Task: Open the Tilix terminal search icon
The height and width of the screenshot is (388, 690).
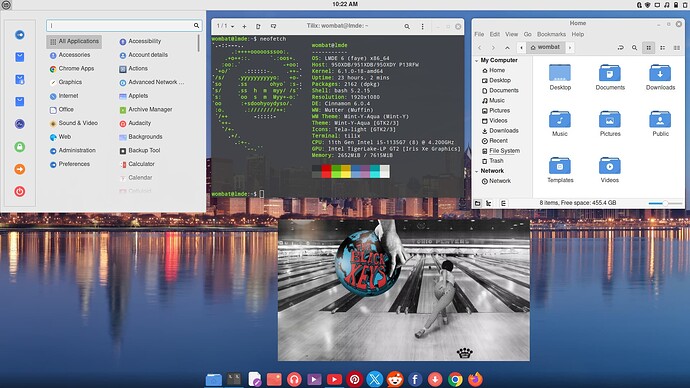Action: point(407,26)
